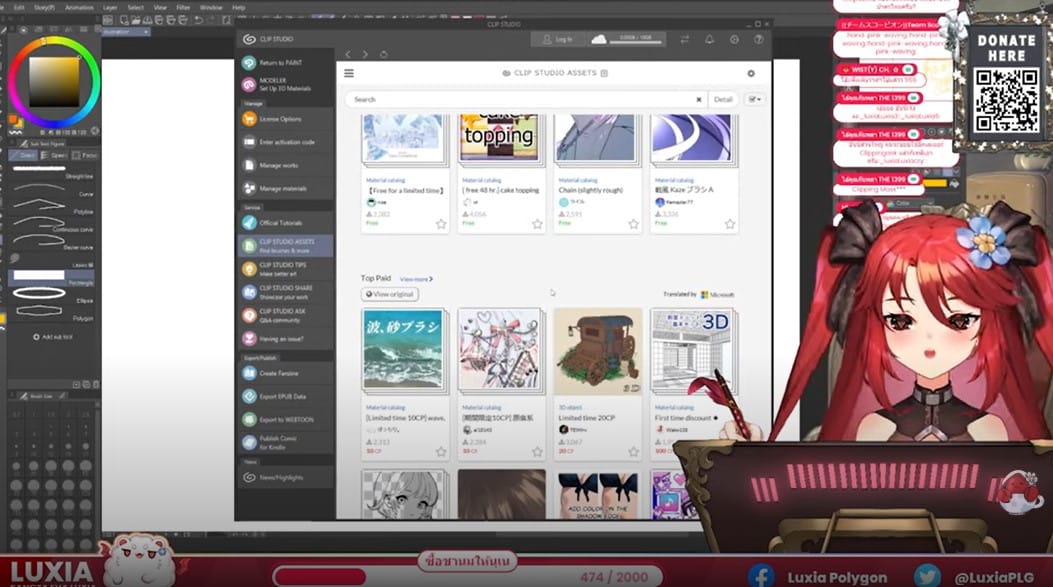Open News/Highlights in the sidebar
This screenshot has height=587, width=1053.
(285, 478)
